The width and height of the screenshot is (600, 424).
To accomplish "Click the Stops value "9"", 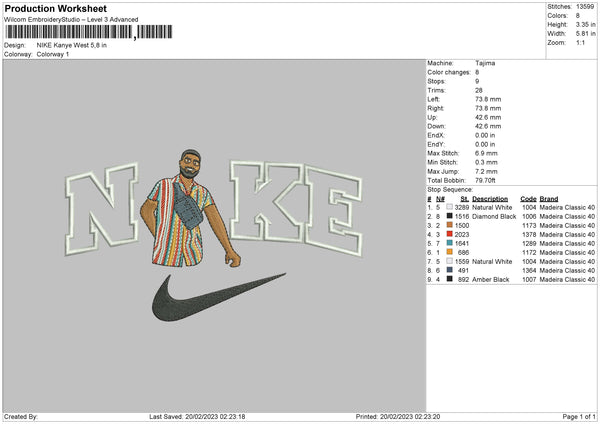I will click(x=477, y=81).
